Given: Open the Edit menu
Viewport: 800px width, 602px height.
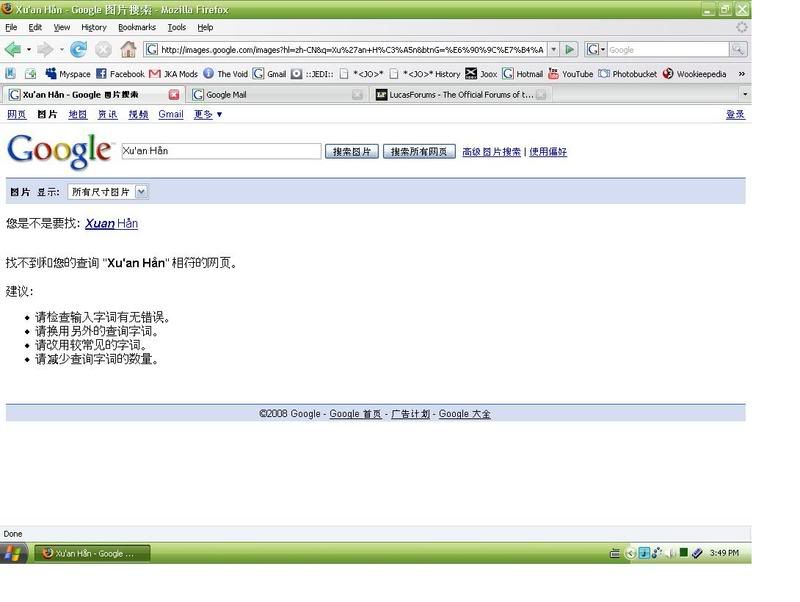Looking at the screenshot, I should click(x=35, y=27).
